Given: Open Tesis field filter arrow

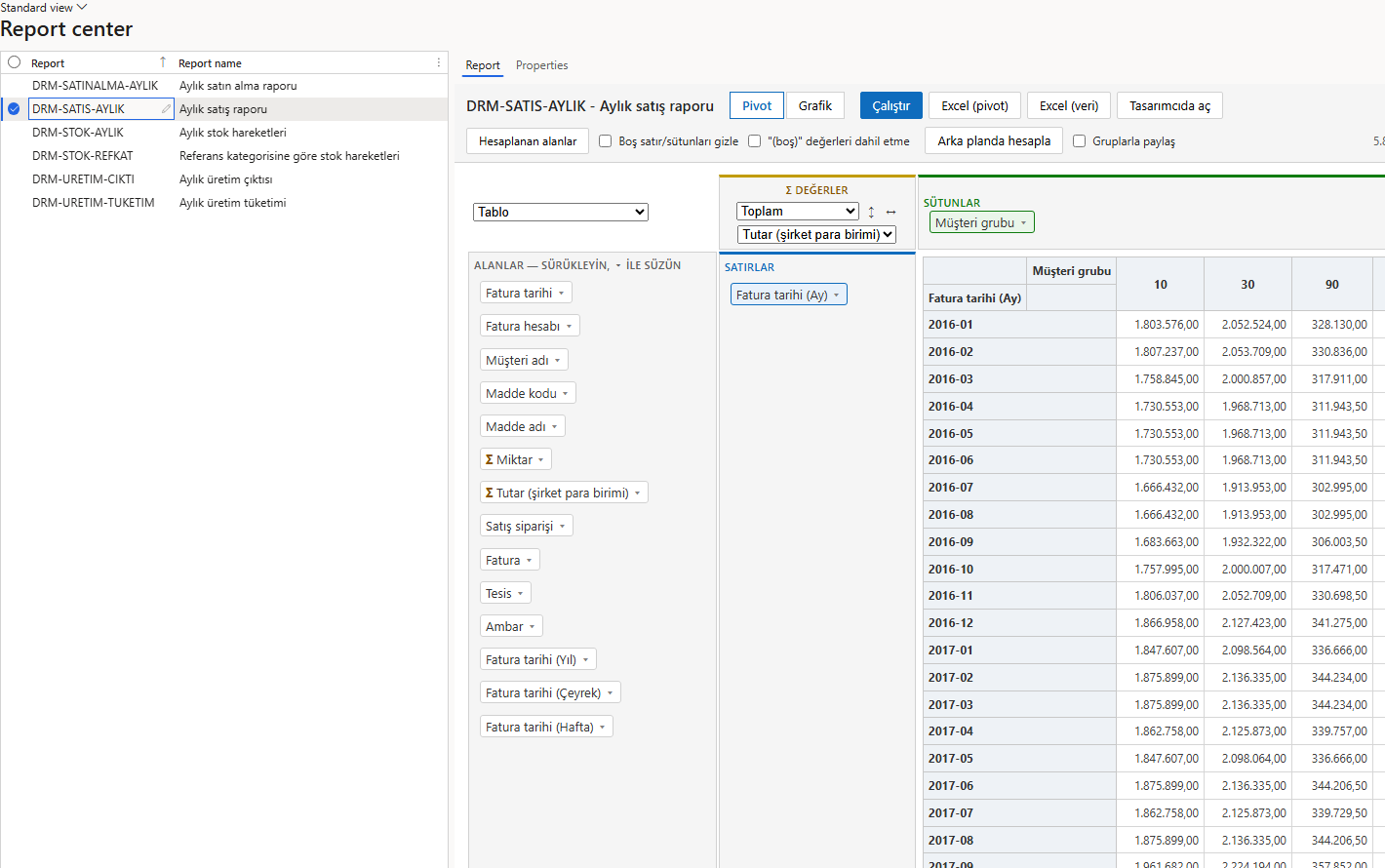Looking at the screenshot, I should 520,594.
